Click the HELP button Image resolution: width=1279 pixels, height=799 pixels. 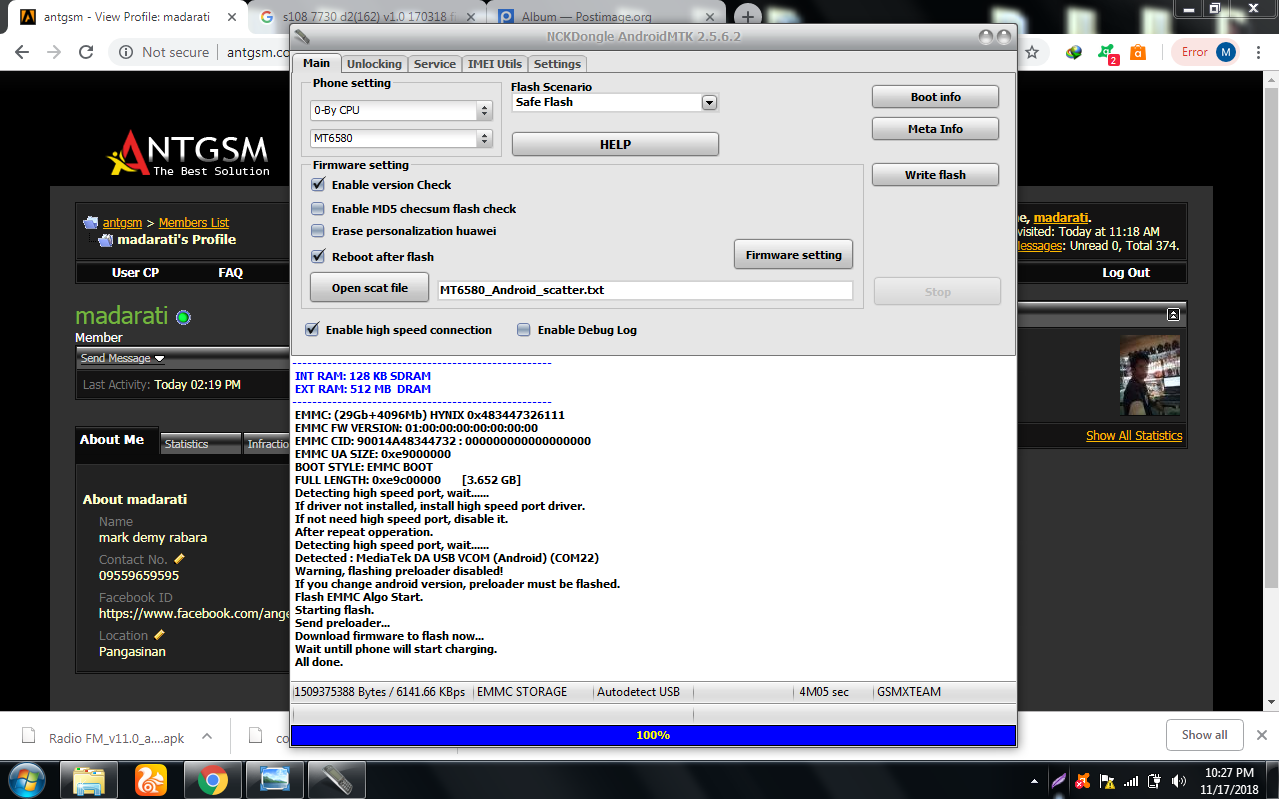615,144
